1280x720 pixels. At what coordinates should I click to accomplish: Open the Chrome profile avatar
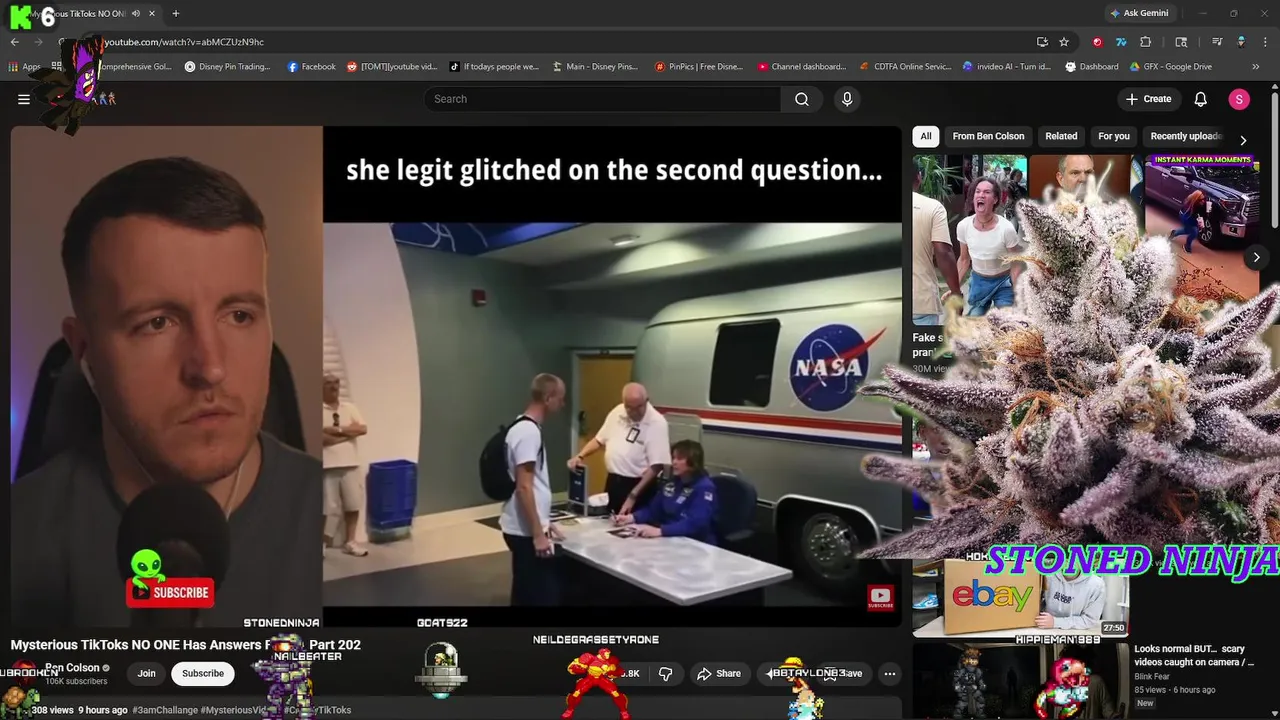tap(1241, 42)
